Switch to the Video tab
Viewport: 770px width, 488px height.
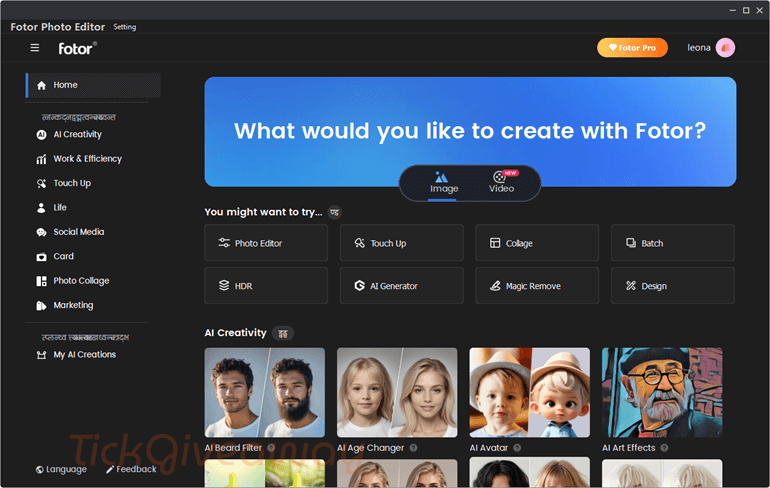coord(502,182)
